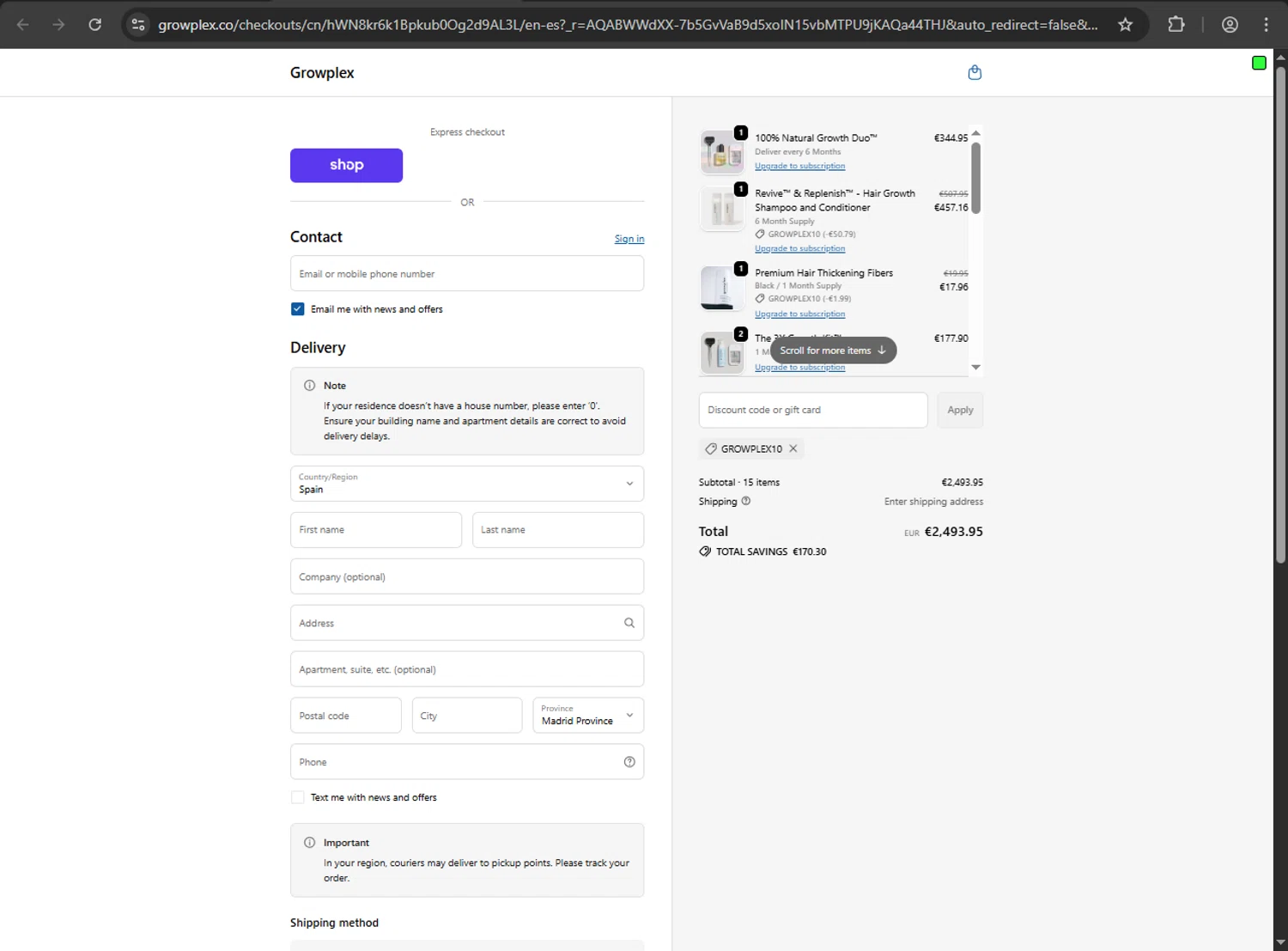The height and width of the screenshot is (951, 1288).
Task: Click the Hair Thickening Fibers thumbnail
Action: click(x=722, y=288)
